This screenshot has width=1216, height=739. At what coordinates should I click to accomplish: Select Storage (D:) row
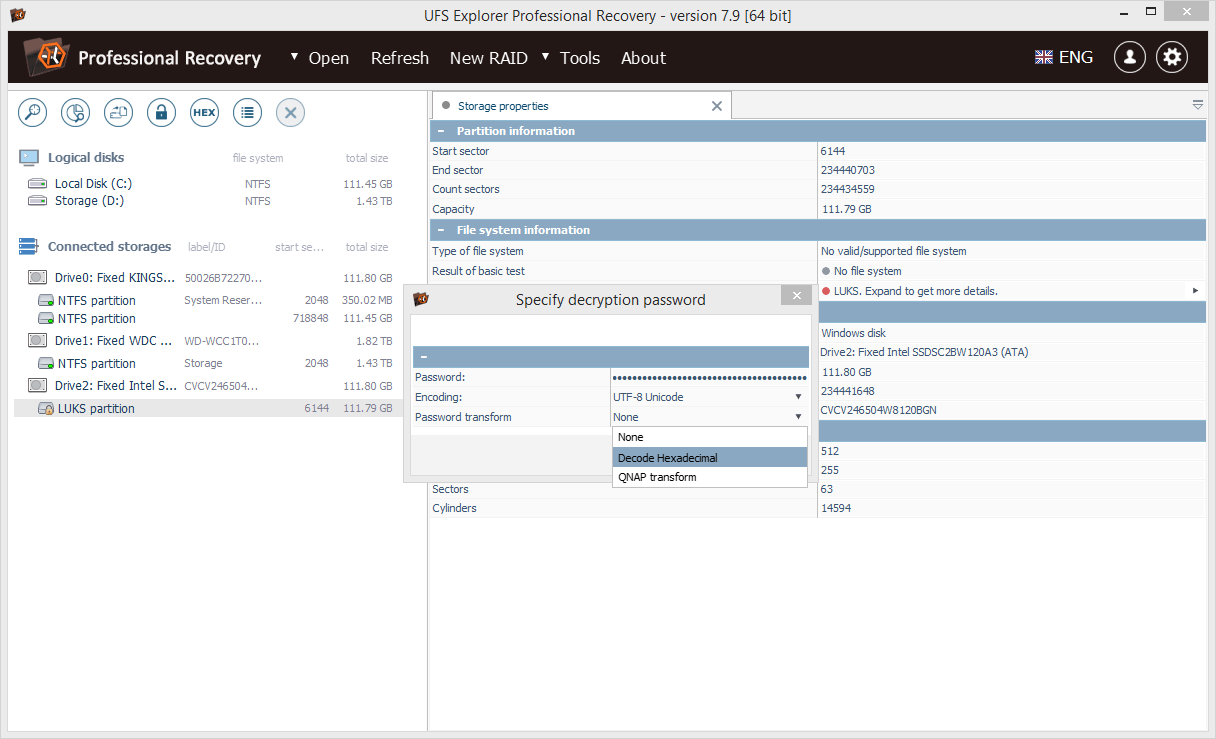coord(209,201)
